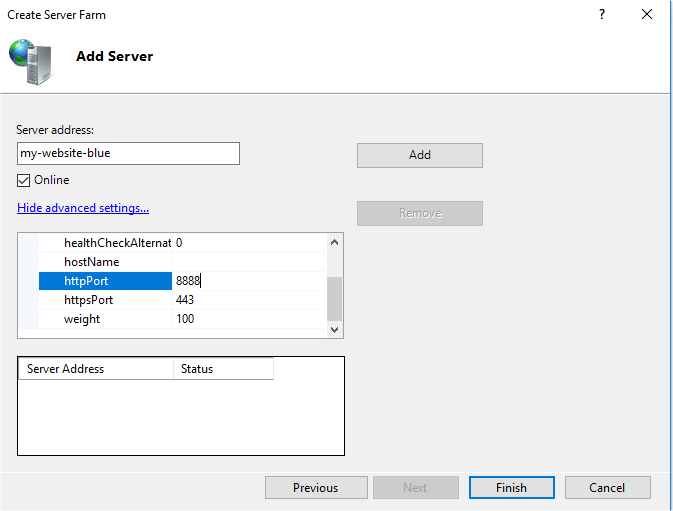Screen dimensions: 673x511
Task: Click the disabled Remove button
Action: click(420, 213)
